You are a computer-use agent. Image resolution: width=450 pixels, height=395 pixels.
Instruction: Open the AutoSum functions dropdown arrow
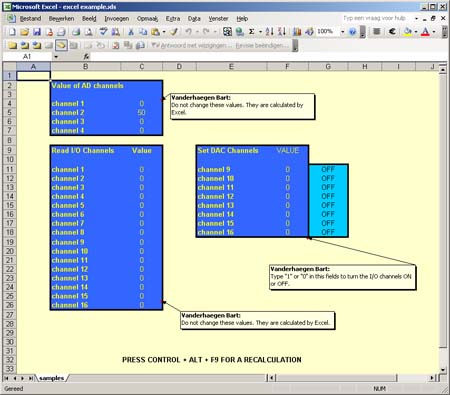coord(260,32)
